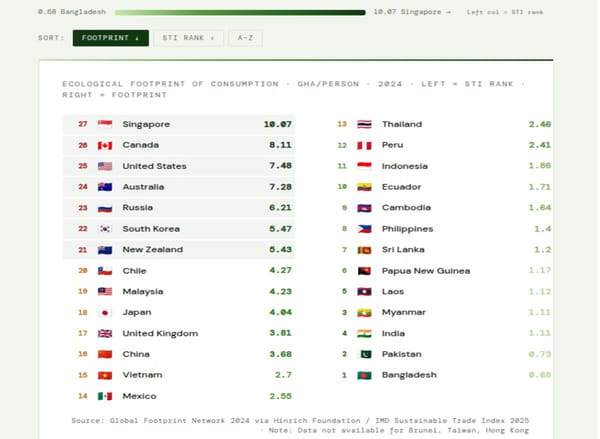Click the Papua New Guinea flag icon

click(x=364, y=271)
